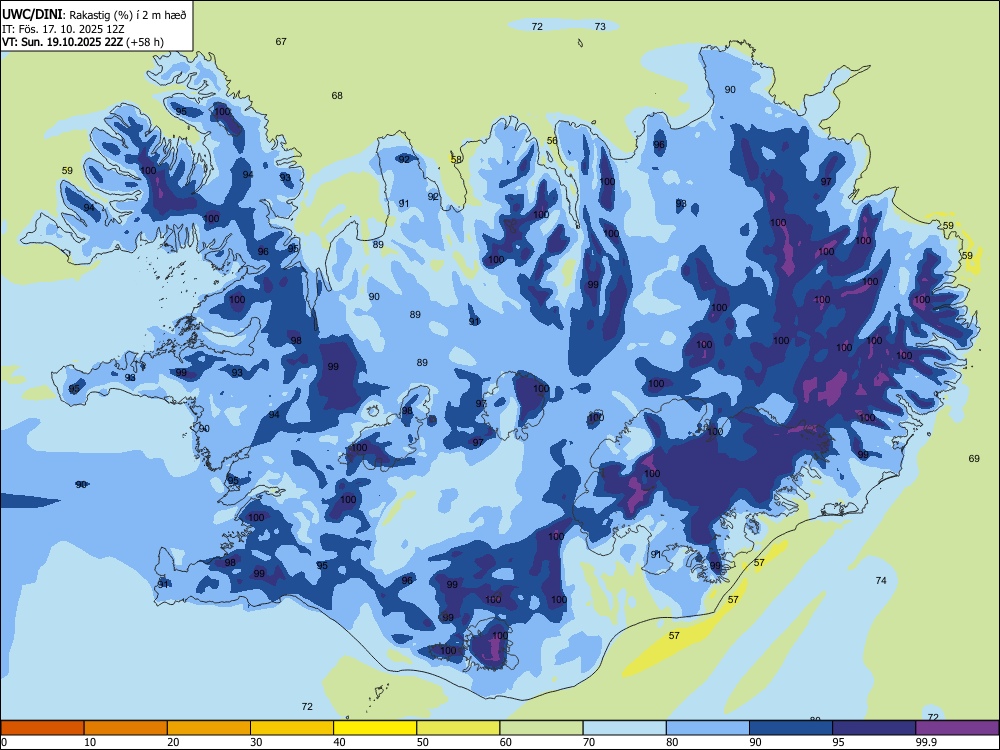Viewport: 1000px width, 750px height.
Task: Click the '99.9' legend tick label
Action: pos(926,742)
